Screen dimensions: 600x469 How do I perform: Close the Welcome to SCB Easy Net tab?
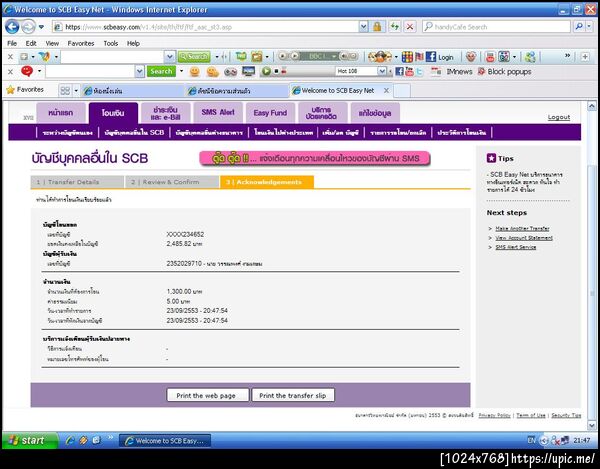click(386, 91)
